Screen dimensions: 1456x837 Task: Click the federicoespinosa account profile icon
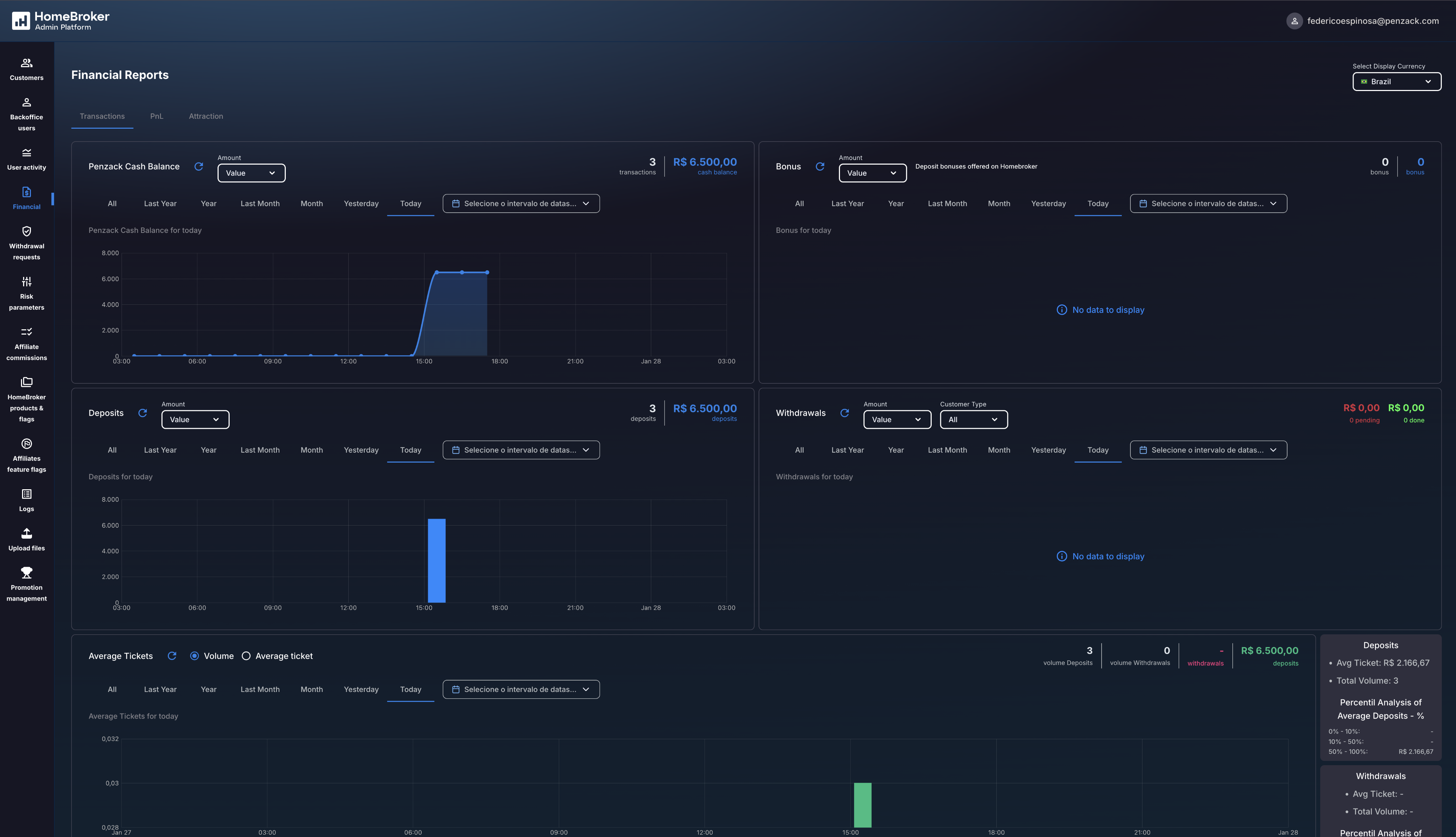coord(1295,21)
